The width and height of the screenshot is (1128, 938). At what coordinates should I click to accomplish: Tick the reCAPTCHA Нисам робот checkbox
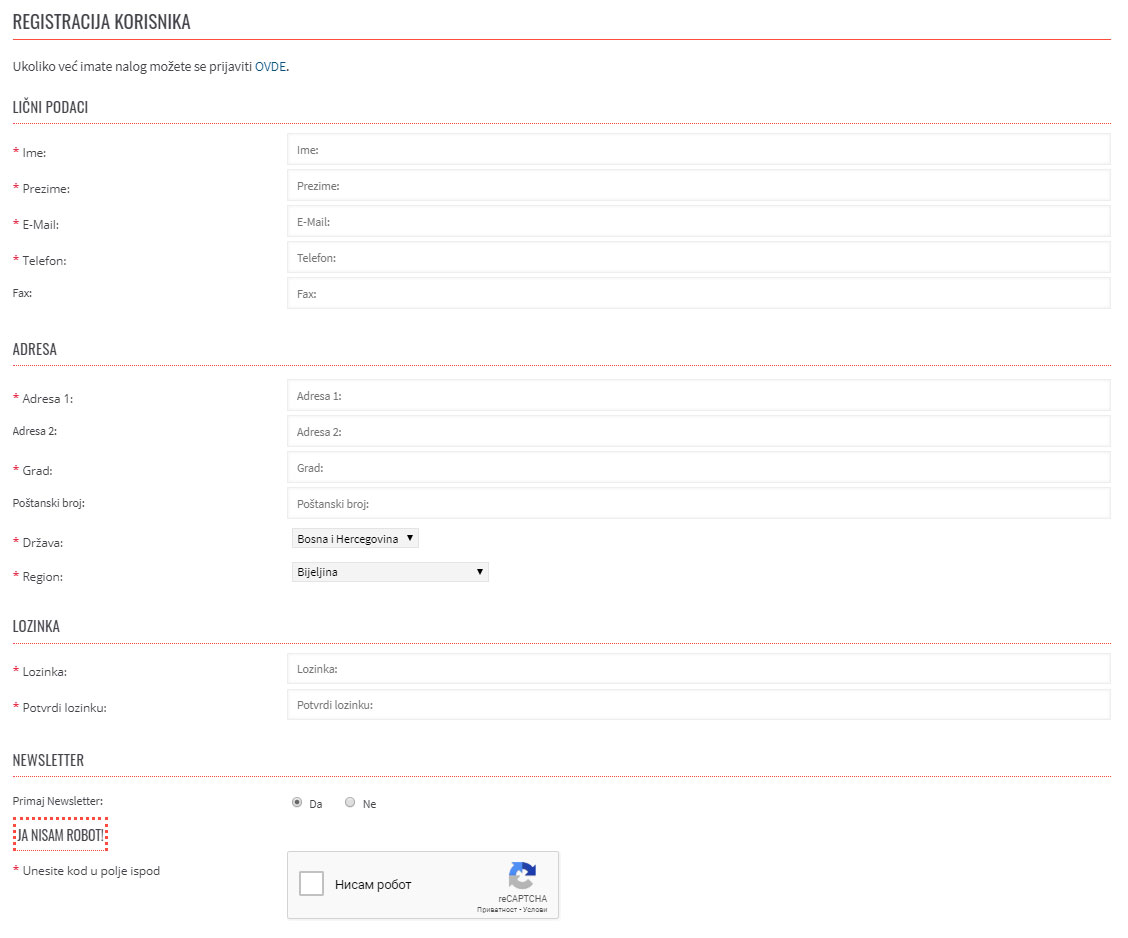(x=311, y=883)
